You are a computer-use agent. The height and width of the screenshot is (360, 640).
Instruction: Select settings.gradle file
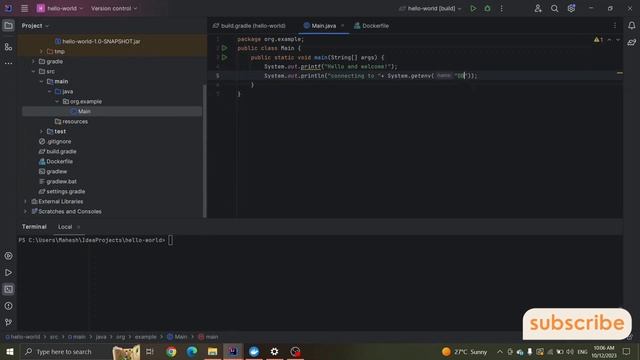click(62, 191)
